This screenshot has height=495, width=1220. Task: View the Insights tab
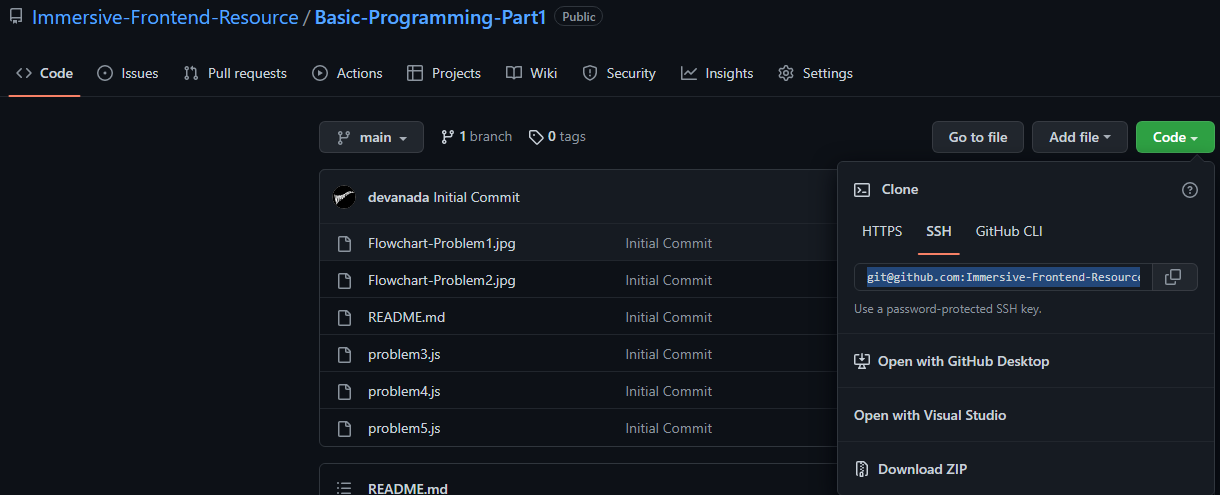pos(717,73)
